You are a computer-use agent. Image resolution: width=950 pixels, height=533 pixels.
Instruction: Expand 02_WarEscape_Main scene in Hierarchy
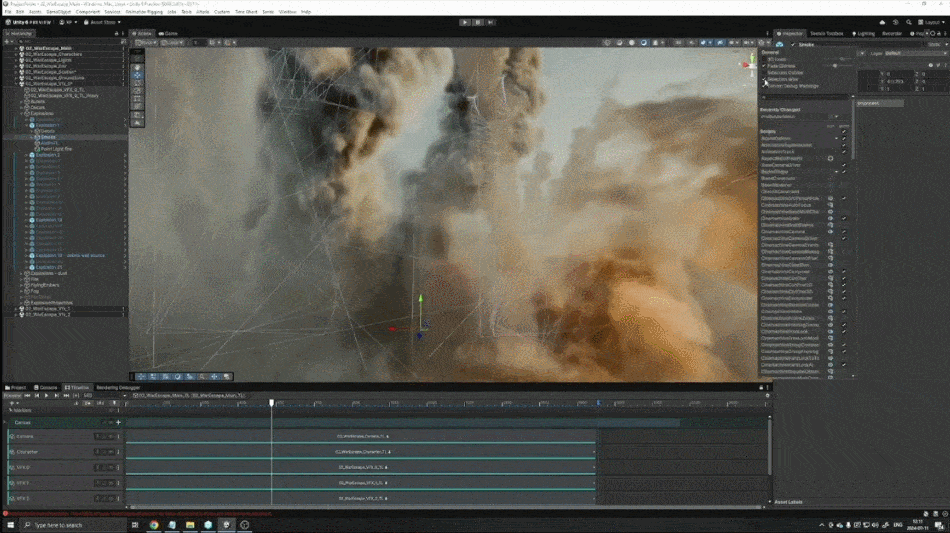16,48
